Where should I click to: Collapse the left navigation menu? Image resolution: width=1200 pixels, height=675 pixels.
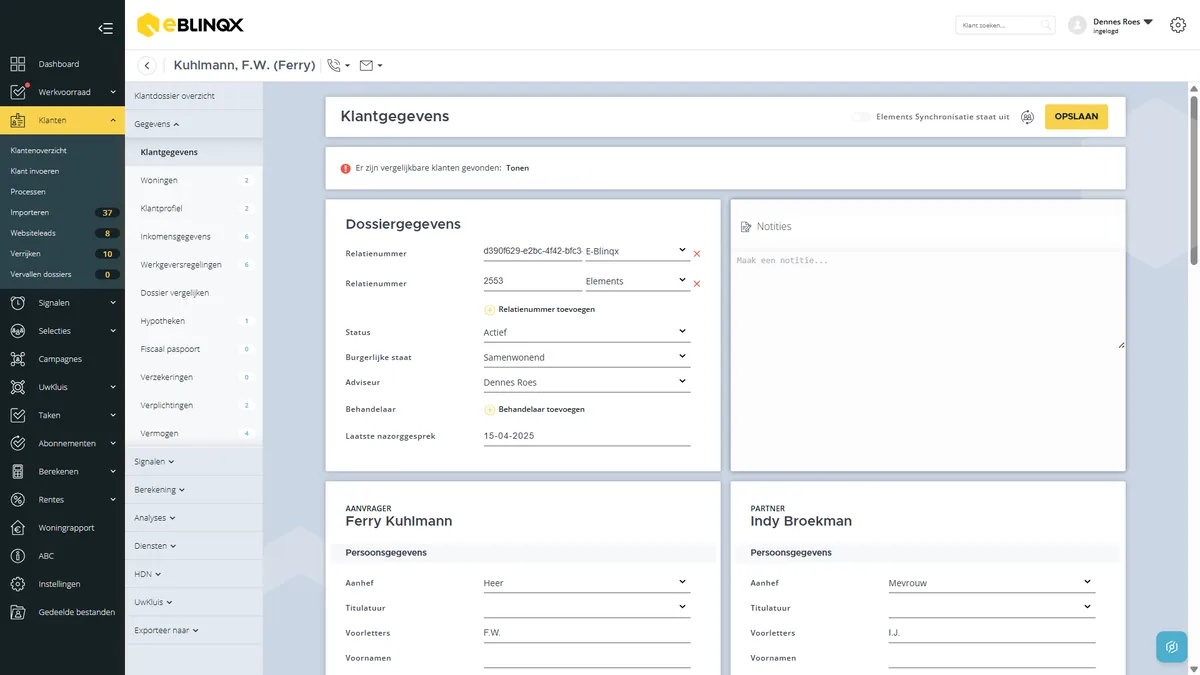coord(105,28)
